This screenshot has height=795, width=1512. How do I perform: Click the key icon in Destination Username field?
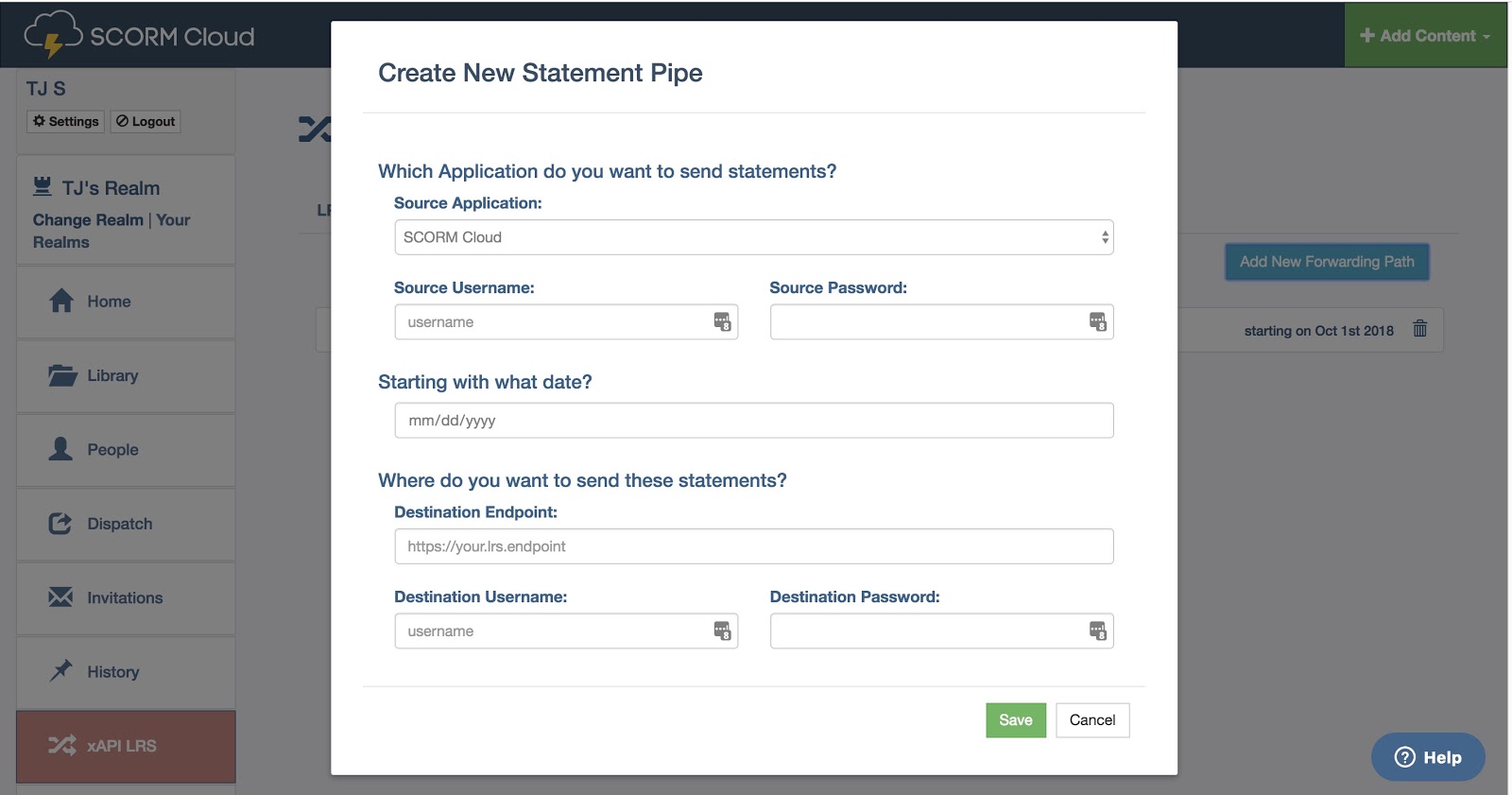pyautogui.click(x=722, y=631)
